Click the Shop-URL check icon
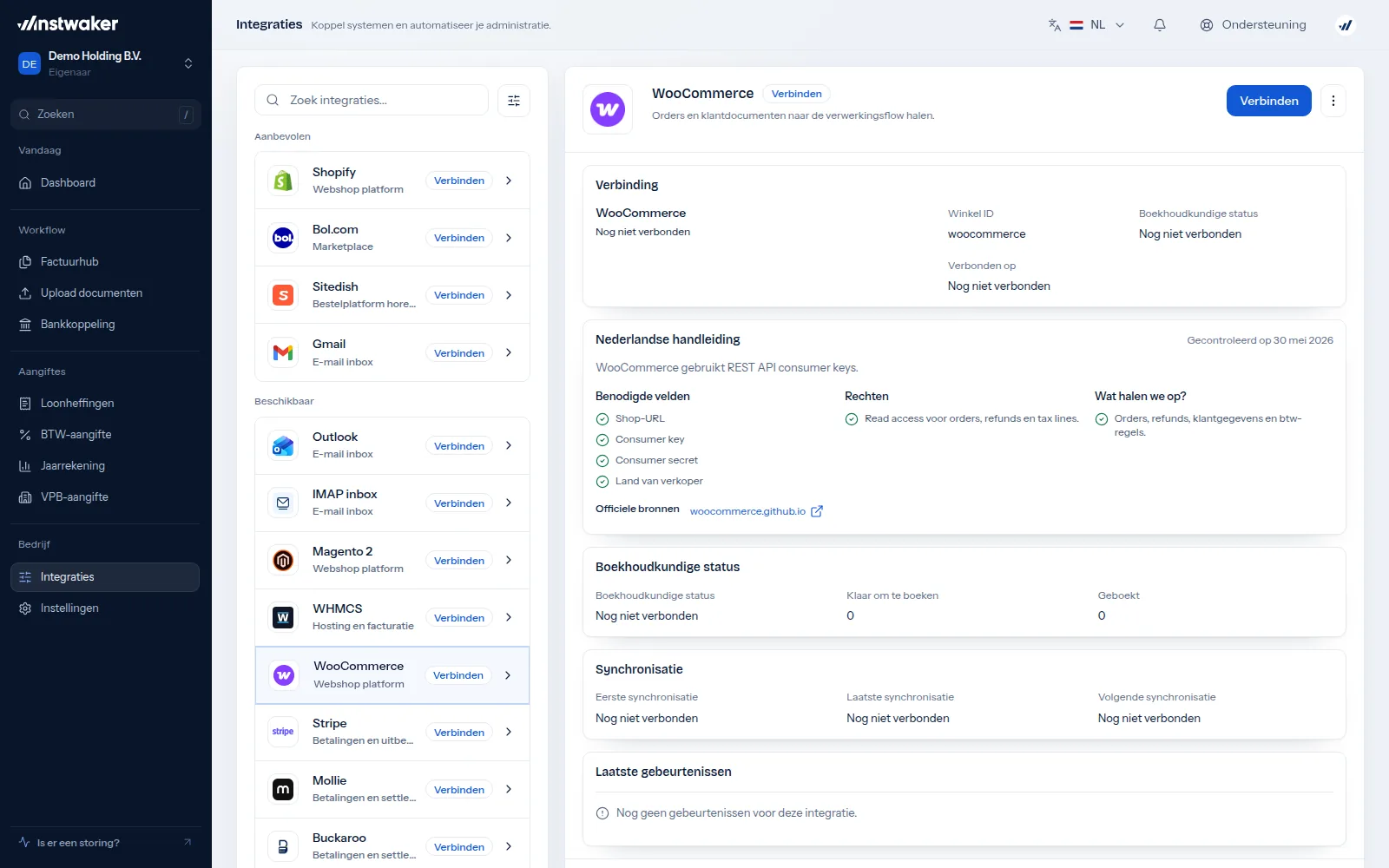This screenshot has height=868, width=1389. coord(602,419)
